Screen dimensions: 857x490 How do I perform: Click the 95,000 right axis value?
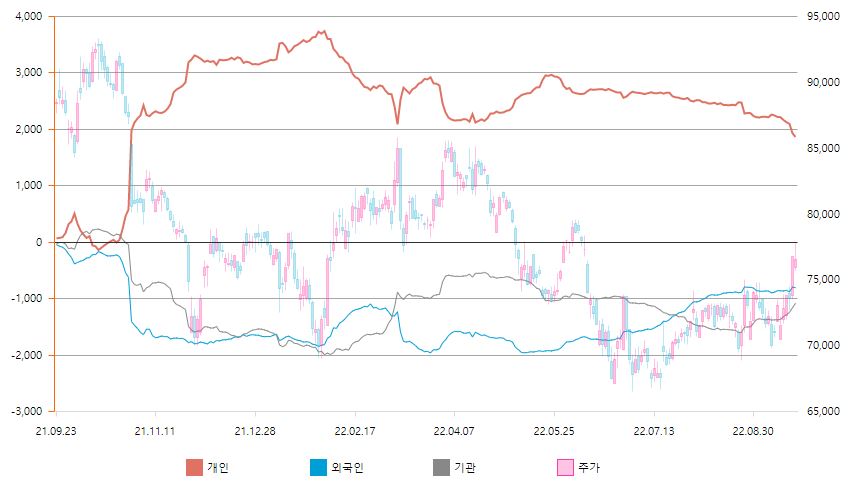point(821,17)
